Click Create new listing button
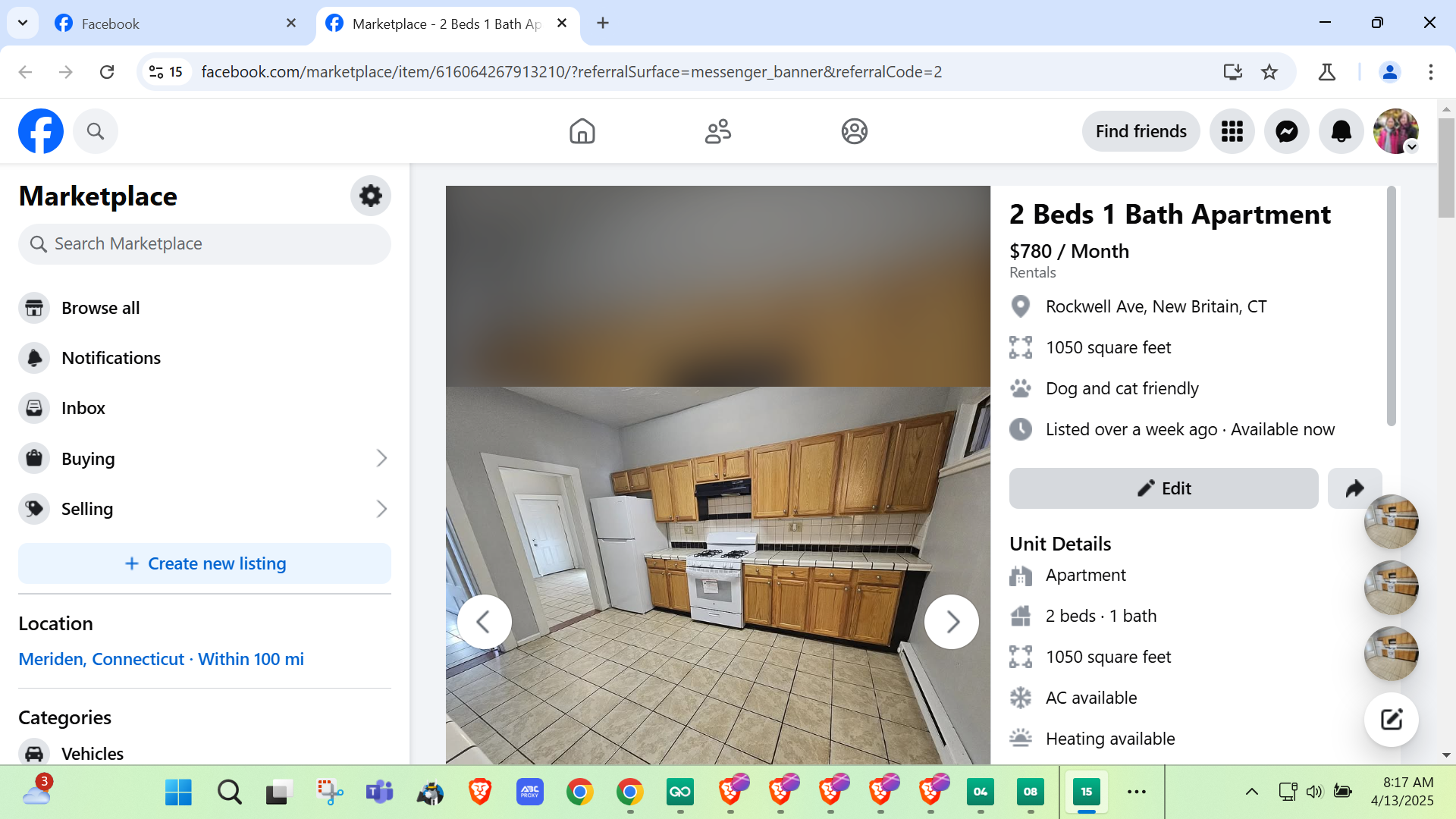 coord(205,563)
